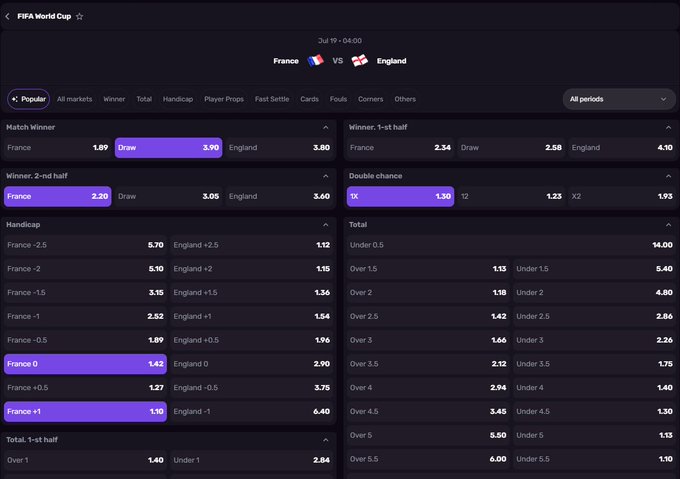Open the Player Props tab
The height and width of the screenshot is (479, 680).
tap(224, 99)
